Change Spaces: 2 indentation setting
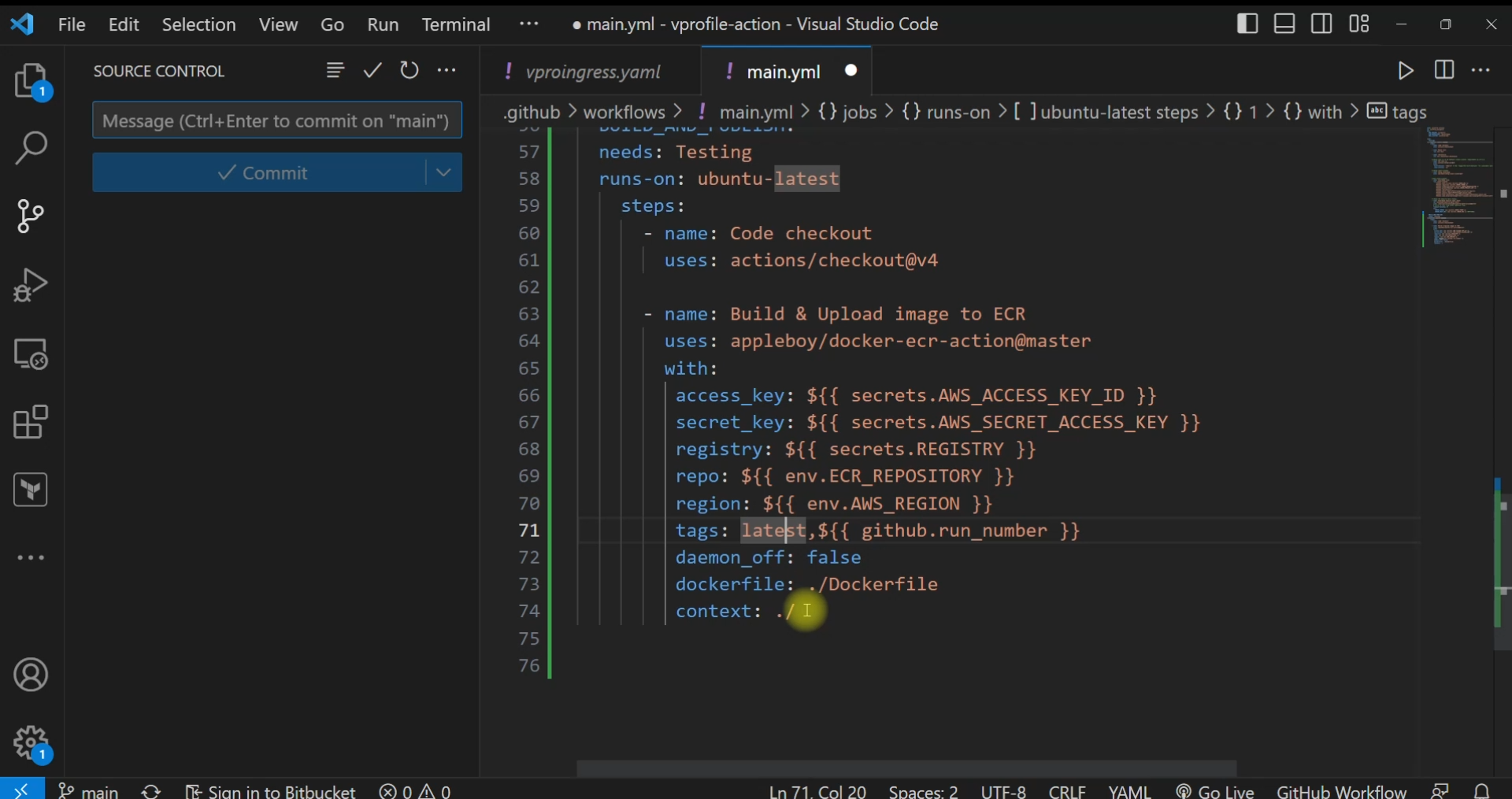This screenshot has height=799, width=1512. pos(923,790)
